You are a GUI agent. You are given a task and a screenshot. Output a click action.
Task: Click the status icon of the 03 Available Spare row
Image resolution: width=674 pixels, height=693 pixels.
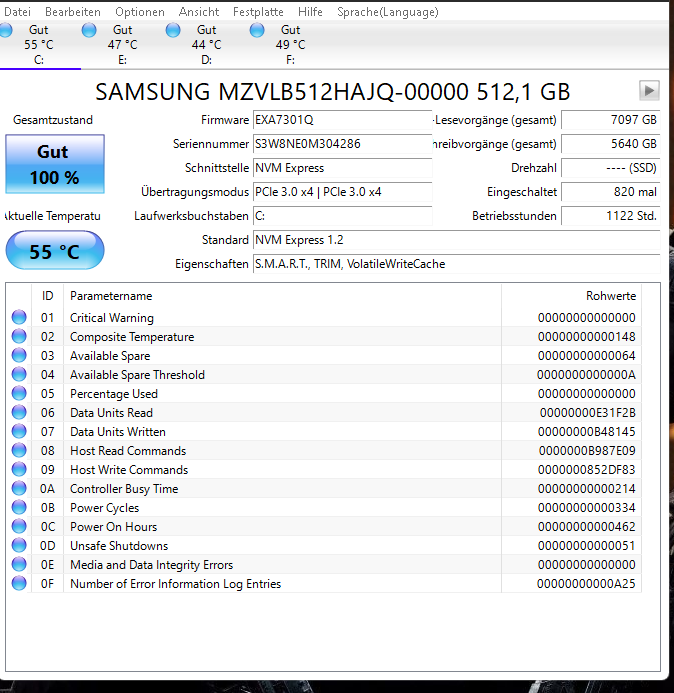(19, 355)
